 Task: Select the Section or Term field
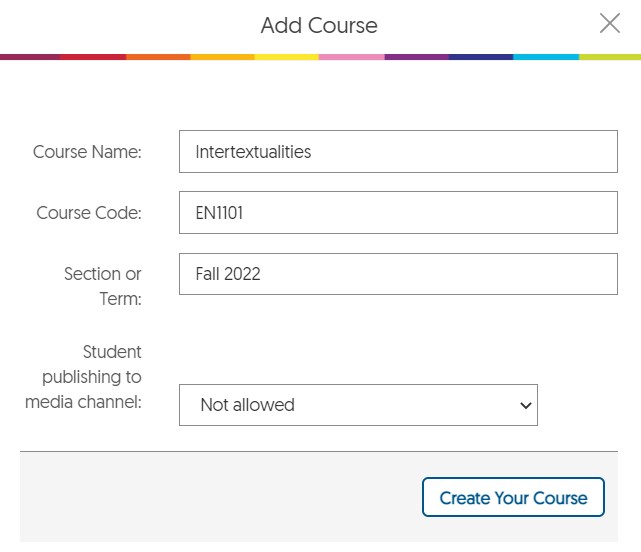coord(398,274)
